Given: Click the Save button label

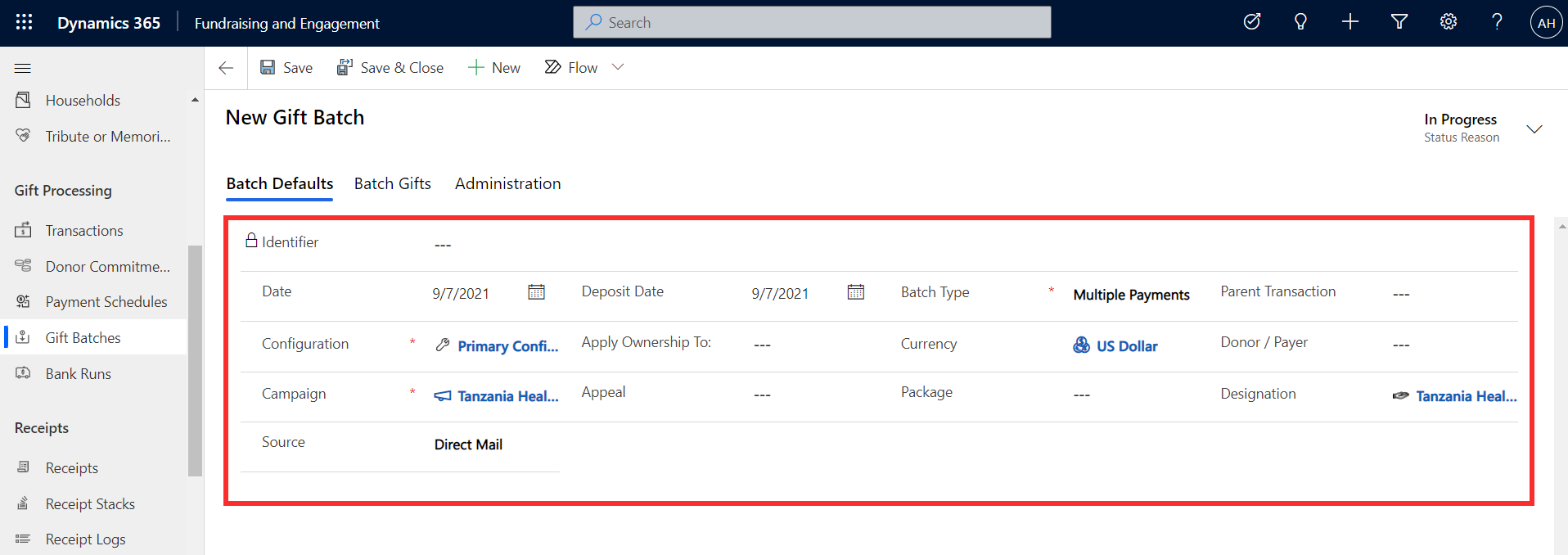Looking at the screenshot, I should [x=298, y=68].
